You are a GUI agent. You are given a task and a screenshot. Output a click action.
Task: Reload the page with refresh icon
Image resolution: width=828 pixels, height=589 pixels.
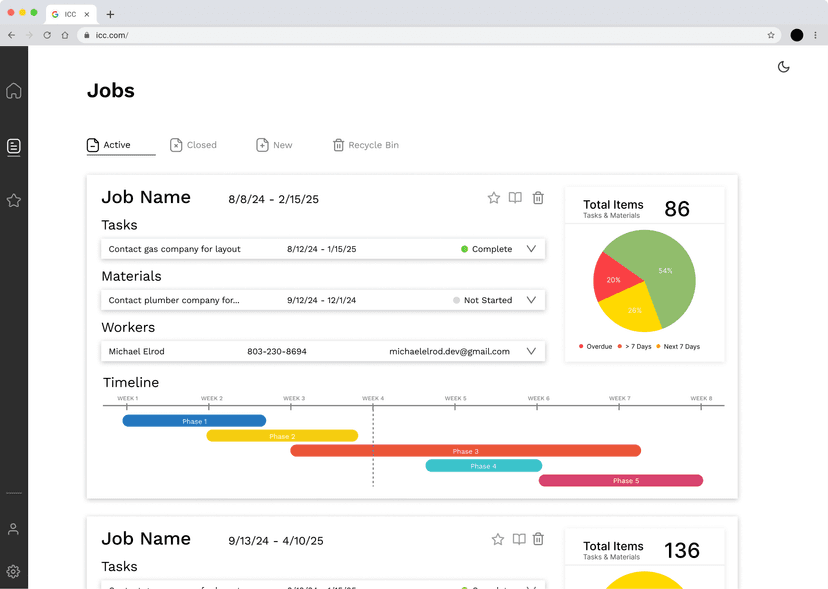tap(47, 35)
